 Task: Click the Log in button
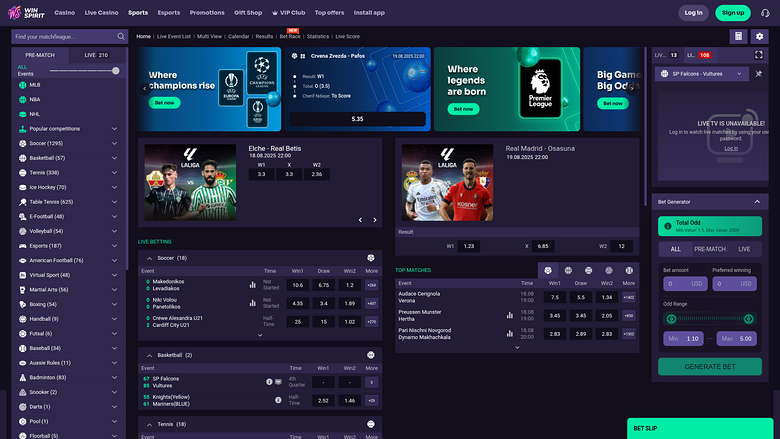[693, 13]
